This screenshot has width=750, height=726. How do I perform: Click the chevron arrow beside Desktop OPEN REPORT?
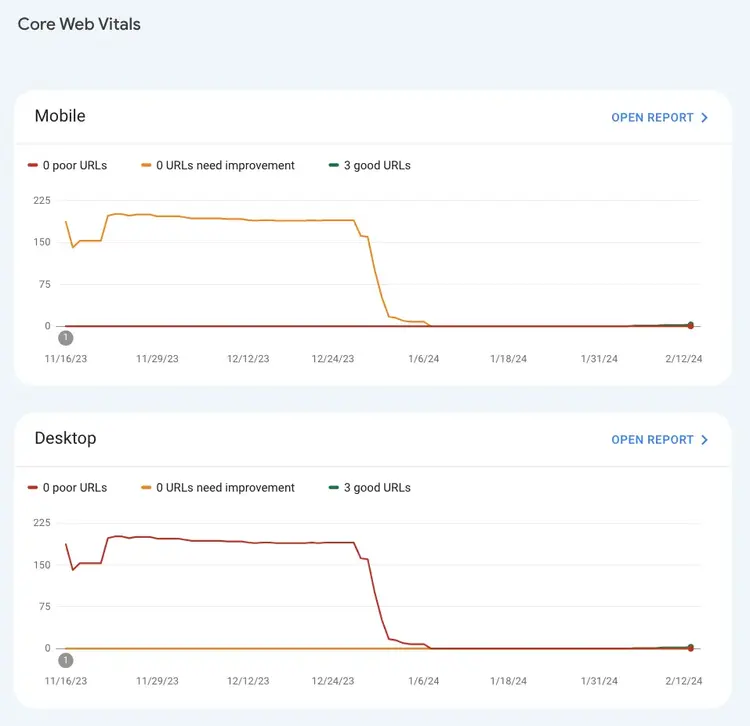(704, 440)
